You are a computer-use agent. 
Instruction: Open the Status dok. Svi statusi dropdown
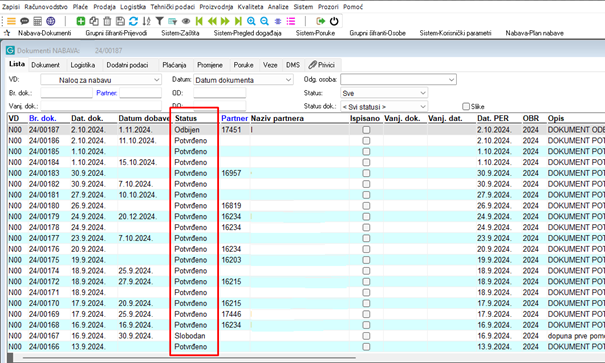384,106
